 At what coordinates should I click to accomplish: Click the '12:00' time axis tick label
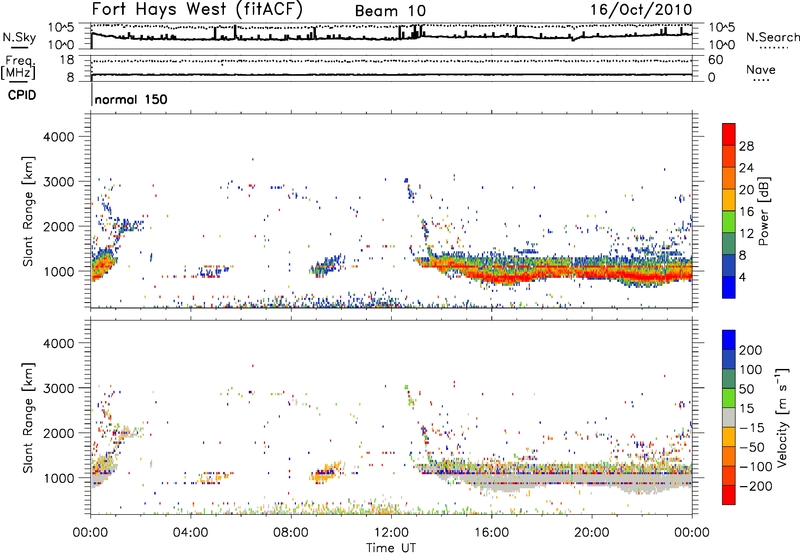(x=391, y=533)
